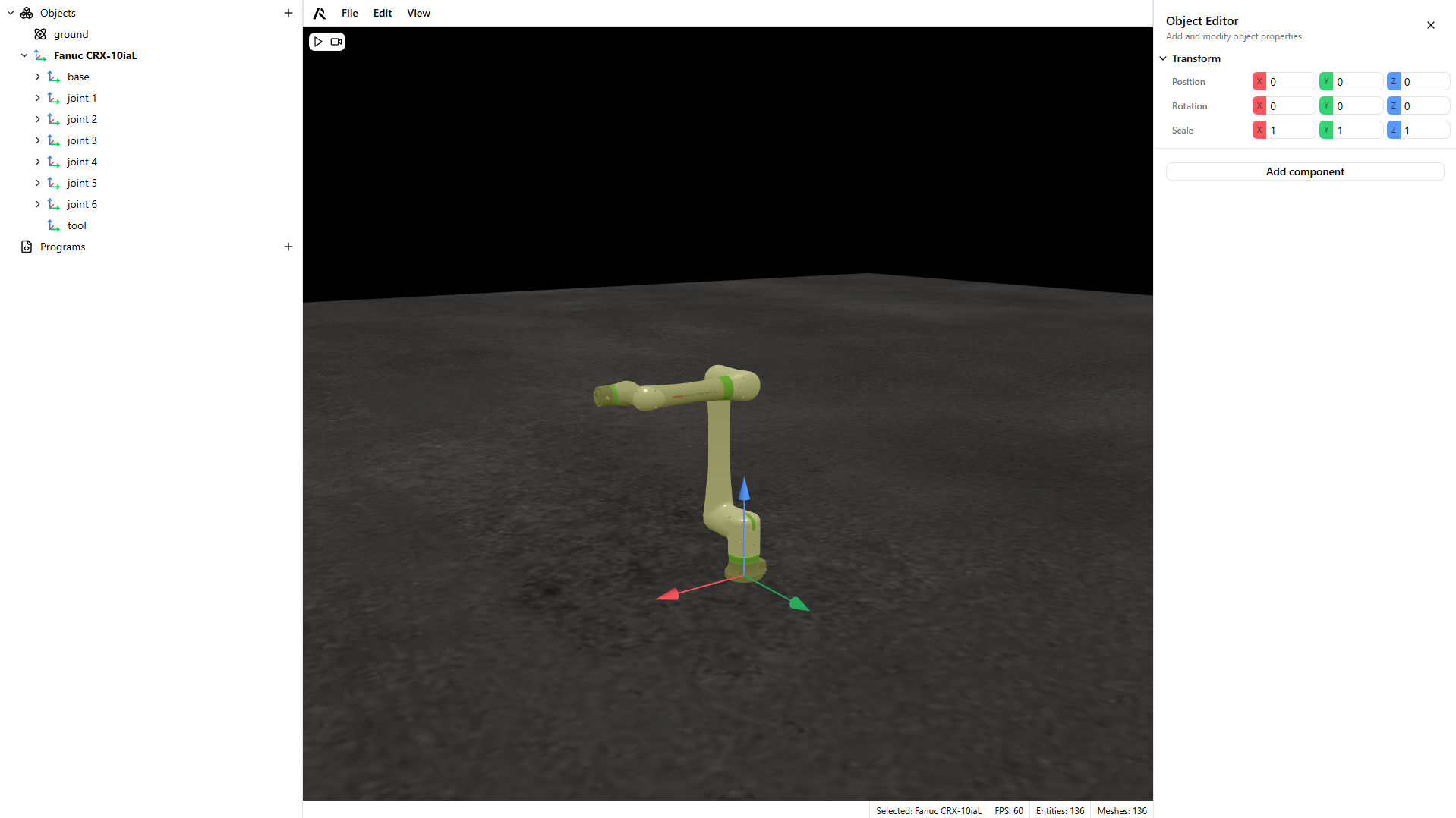This screenshot has height=818, width=1456.
Task: Click the camera icon in viewport toolbar
Action: (336, 42)
